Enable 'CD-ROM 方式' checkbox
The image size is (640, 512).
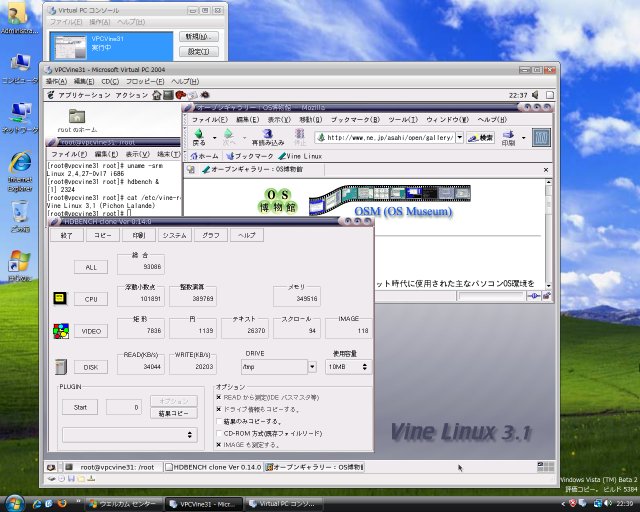[x=219, y=433]
